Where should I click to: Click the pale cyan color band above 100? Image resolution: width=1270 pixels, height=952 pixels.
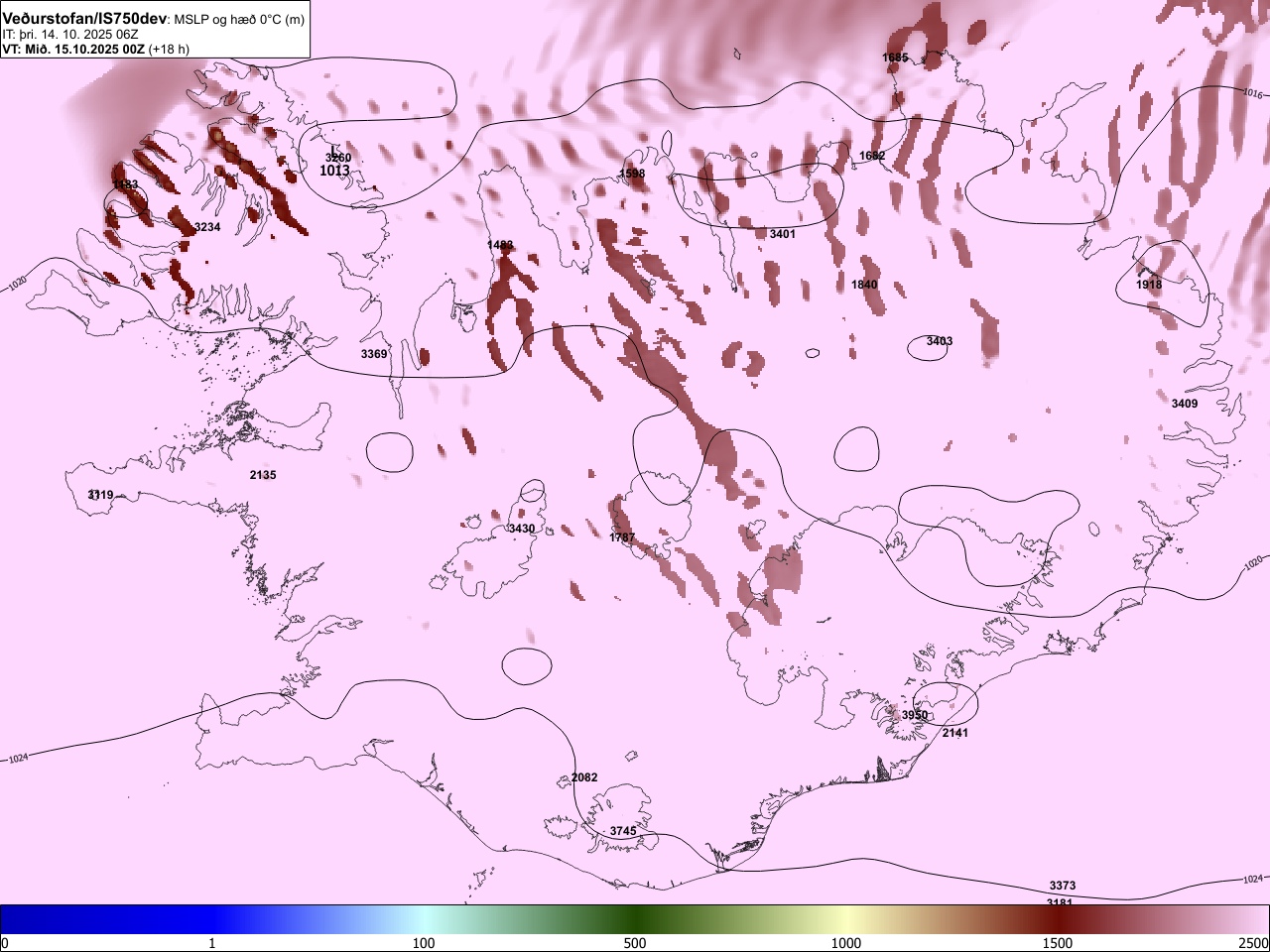click(424, 919)
